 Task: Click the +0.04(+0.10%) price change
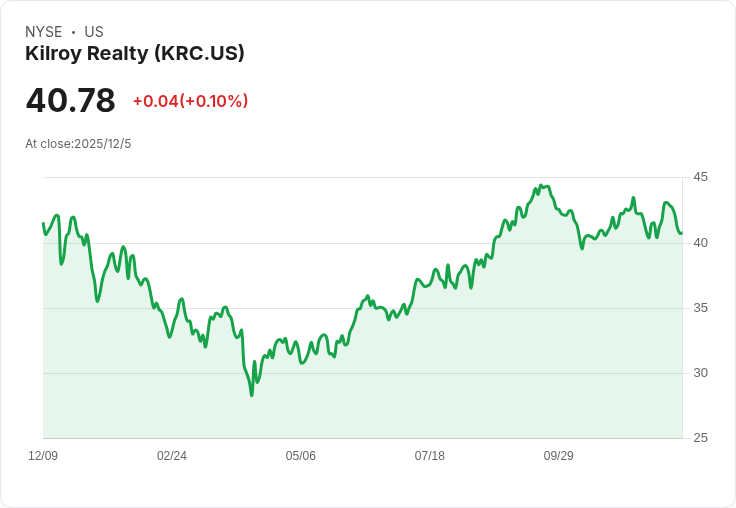(x=190, y=101)
